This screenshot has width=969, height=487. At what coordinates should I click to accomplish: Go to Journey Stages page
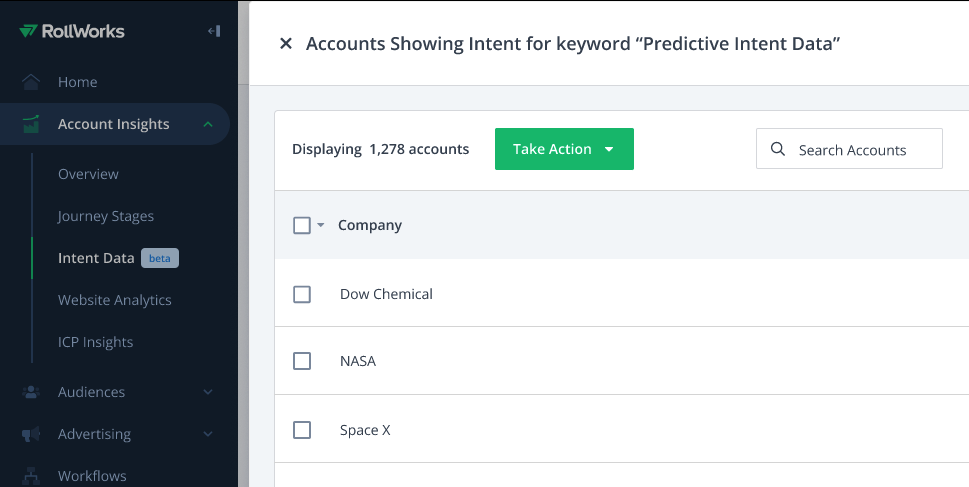pos(106,216)
